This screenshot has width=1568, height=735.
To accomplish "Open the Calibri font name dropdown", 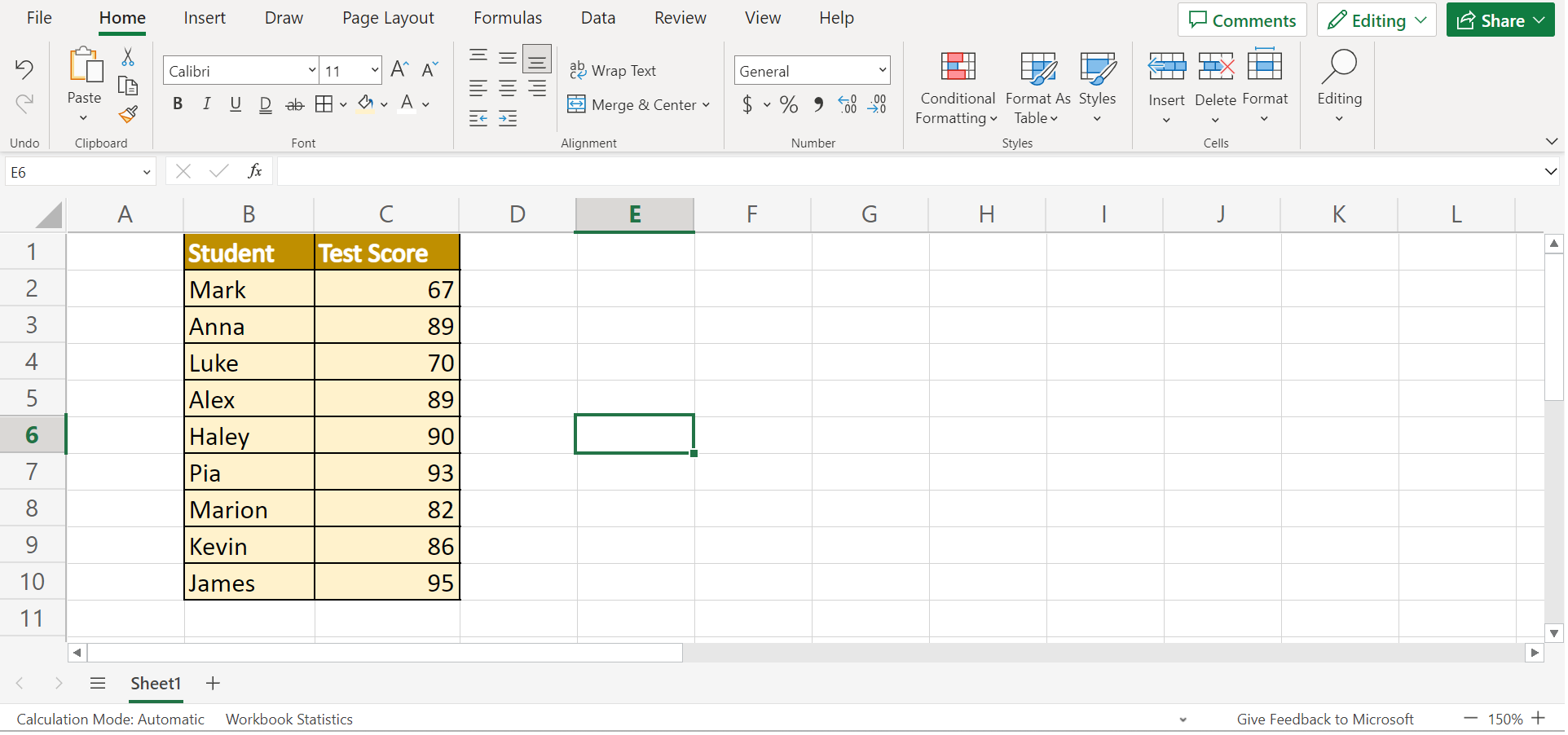I will [x=311, y=71].
